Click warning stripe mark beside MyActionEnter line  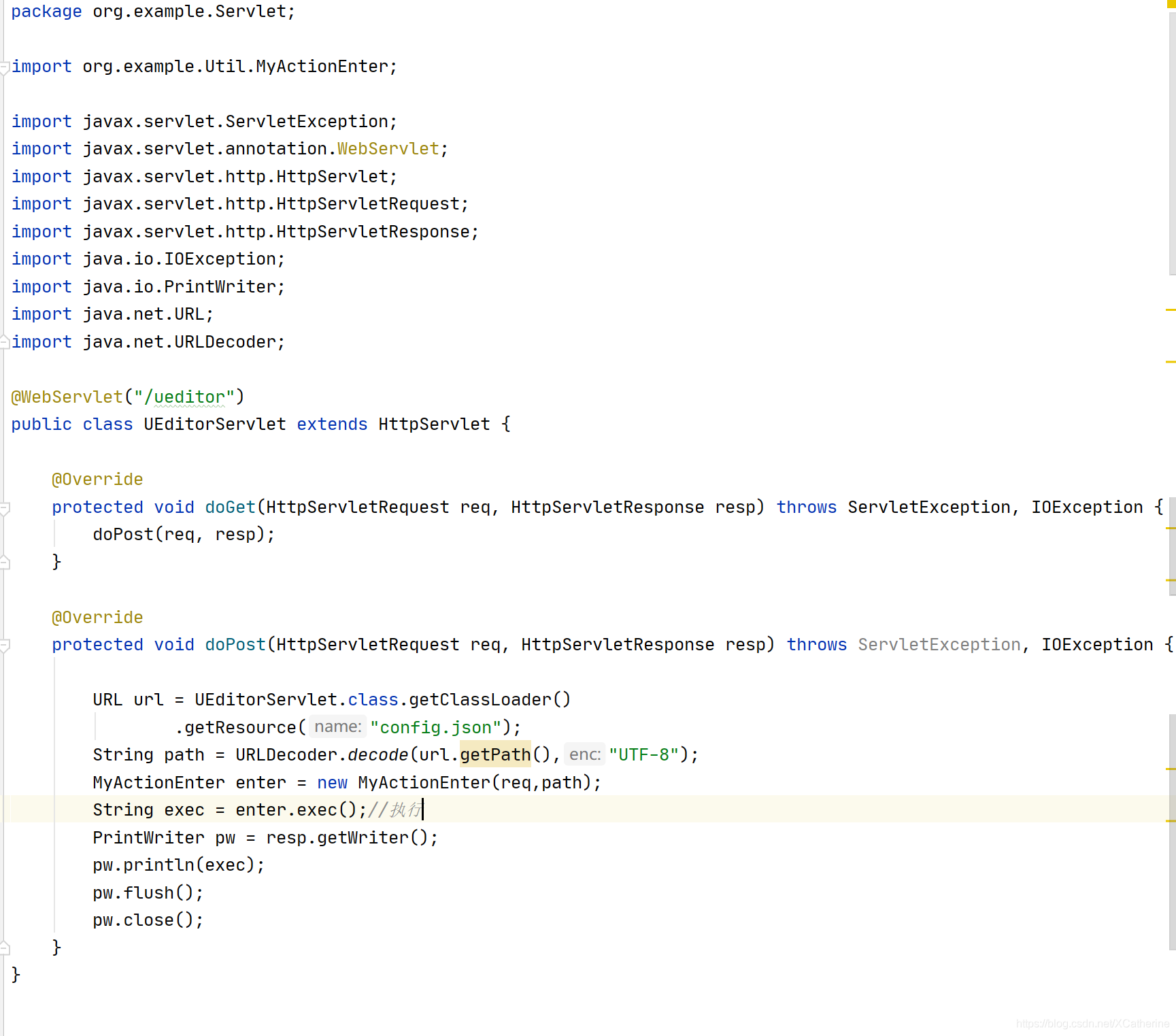(1171, 769)
